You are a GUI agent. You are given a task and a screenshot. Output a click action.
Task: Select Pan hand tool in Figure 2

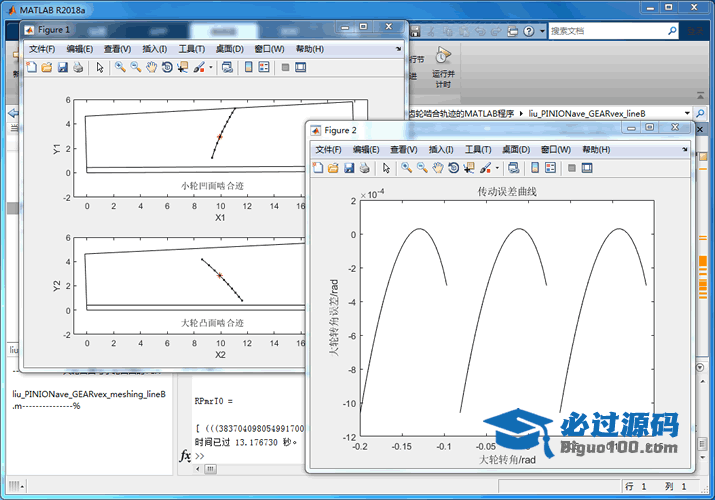438,168
